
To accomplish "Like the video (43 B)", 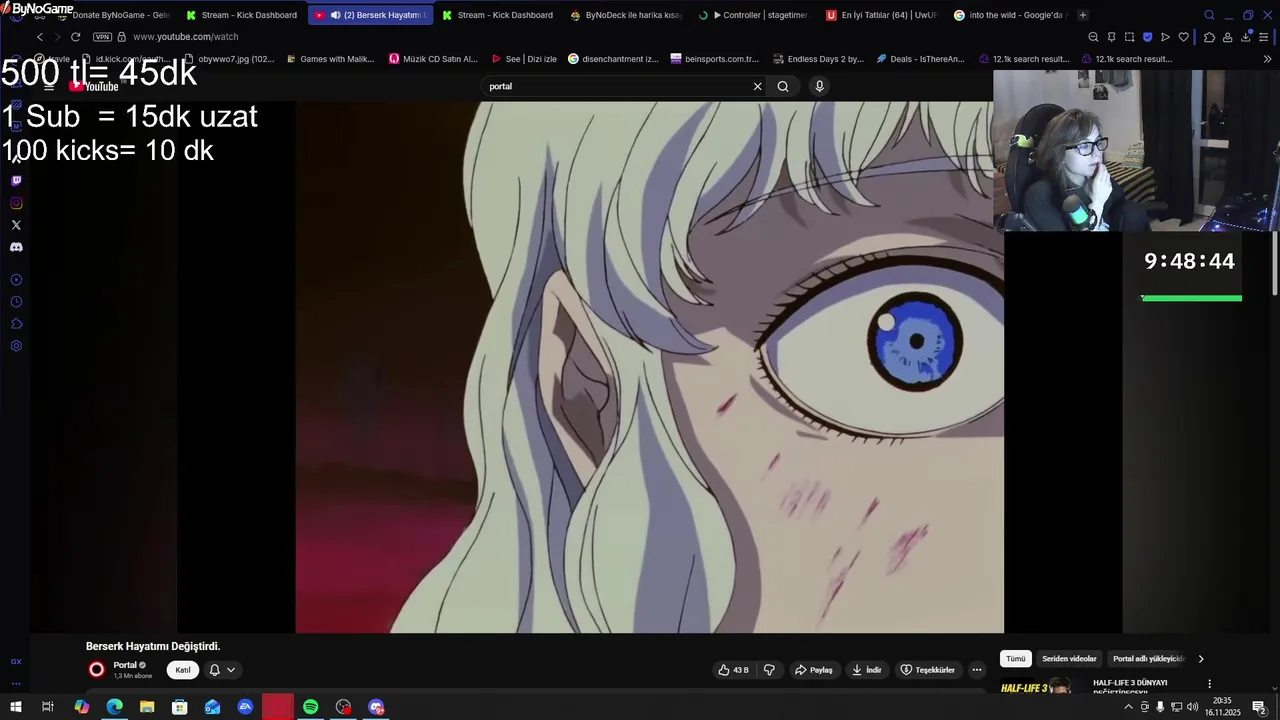I will coord(733,670).
